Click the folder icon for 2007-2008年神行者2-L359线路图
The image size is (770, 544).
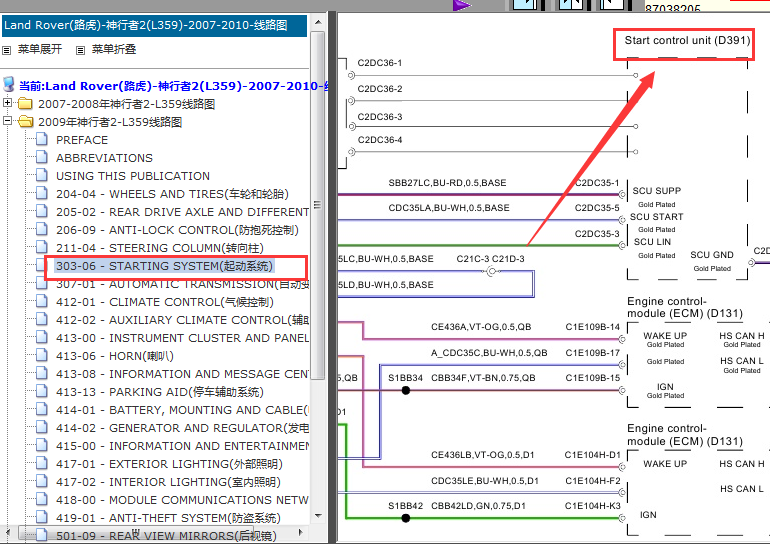(x=25, y=104)
